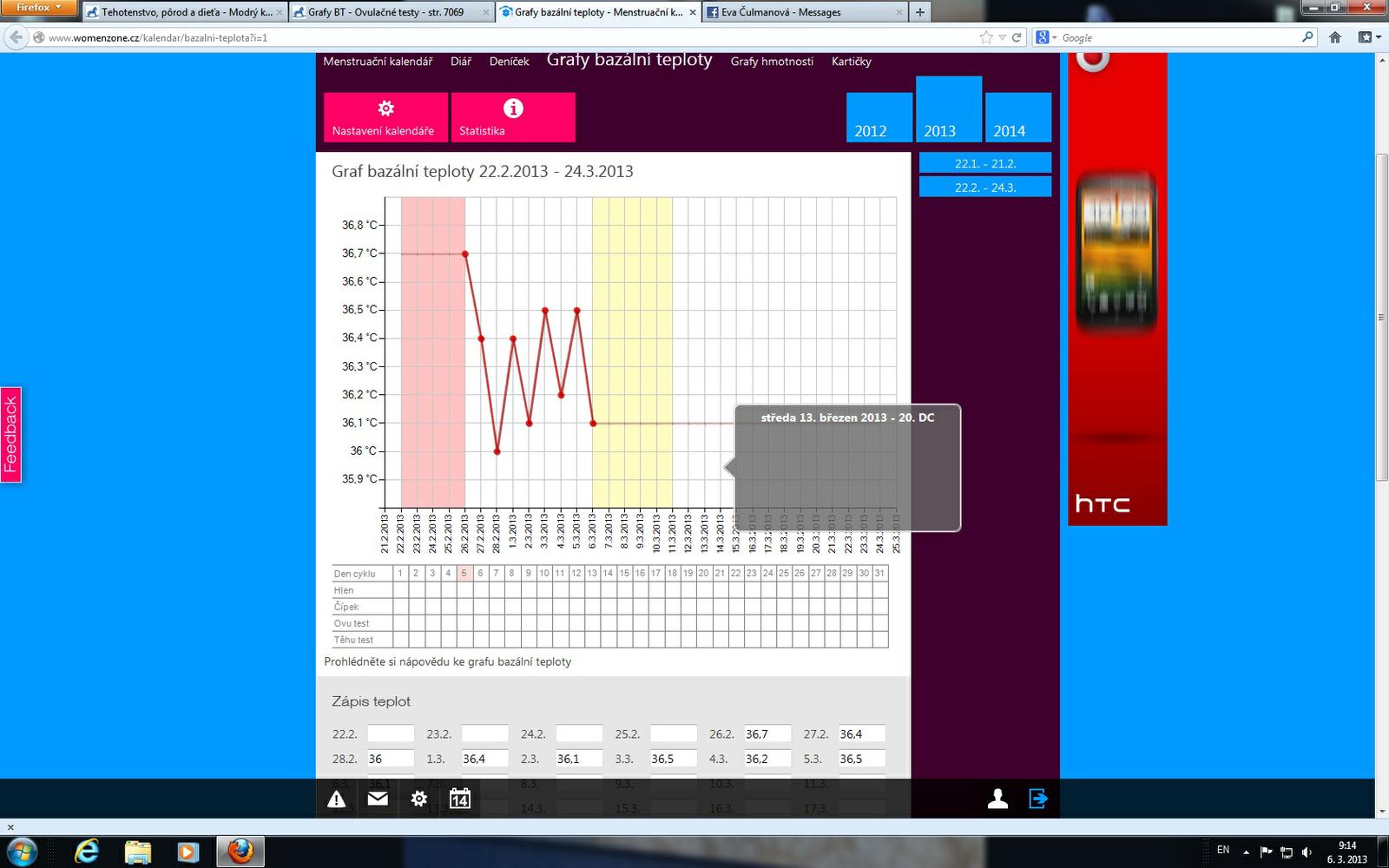Screen dimensions: 1389x868
Task: Click the gear settings icon in bottom bar
Action: tap(419, 799)
